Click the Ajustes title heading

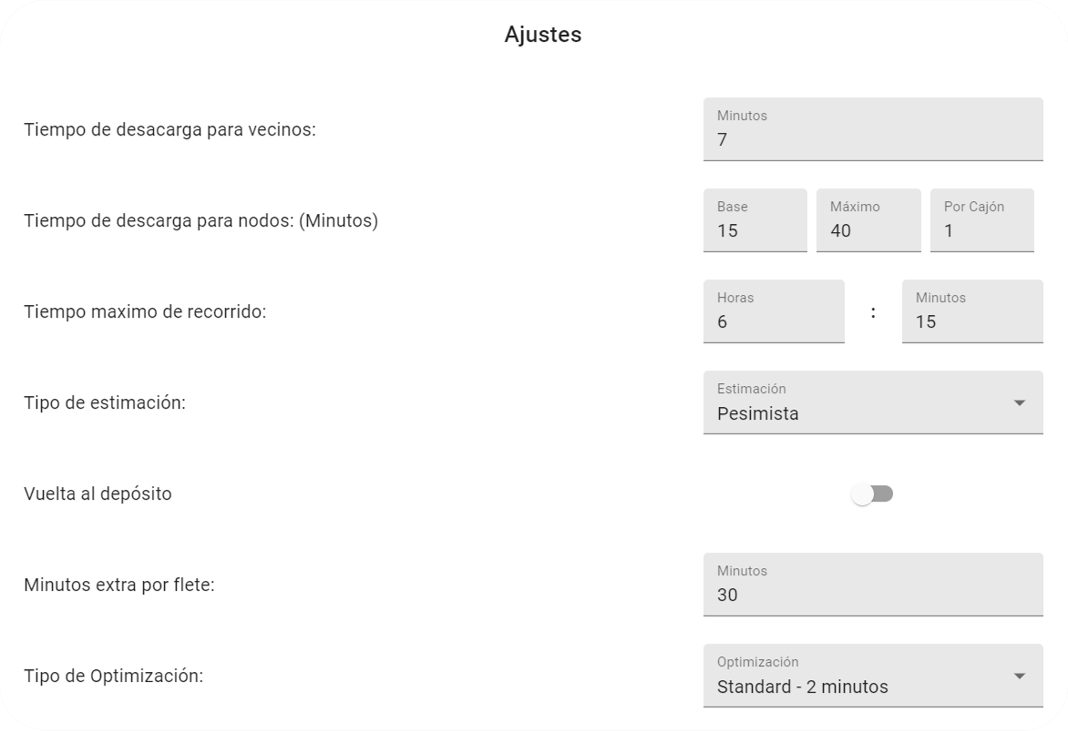(x=543, y=34)
